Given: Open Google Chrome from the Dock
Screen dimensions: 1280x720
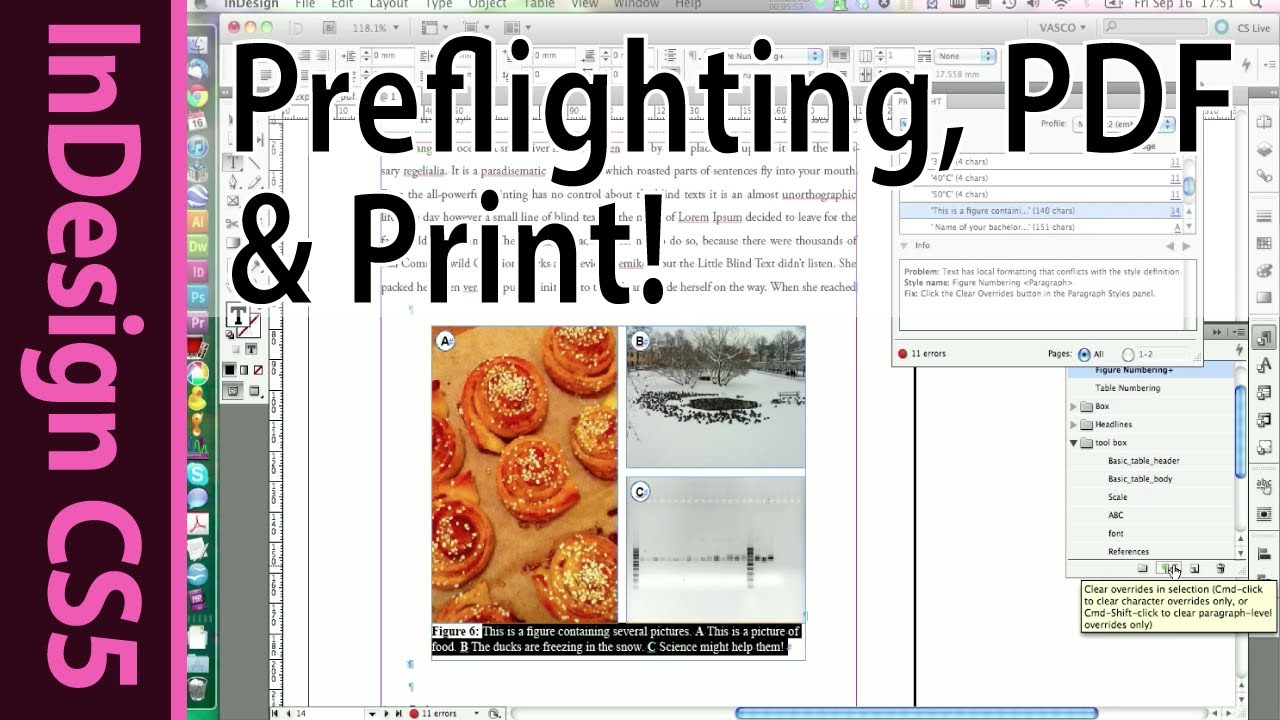Looking at the screenshot, I should [x=198, y=97].
